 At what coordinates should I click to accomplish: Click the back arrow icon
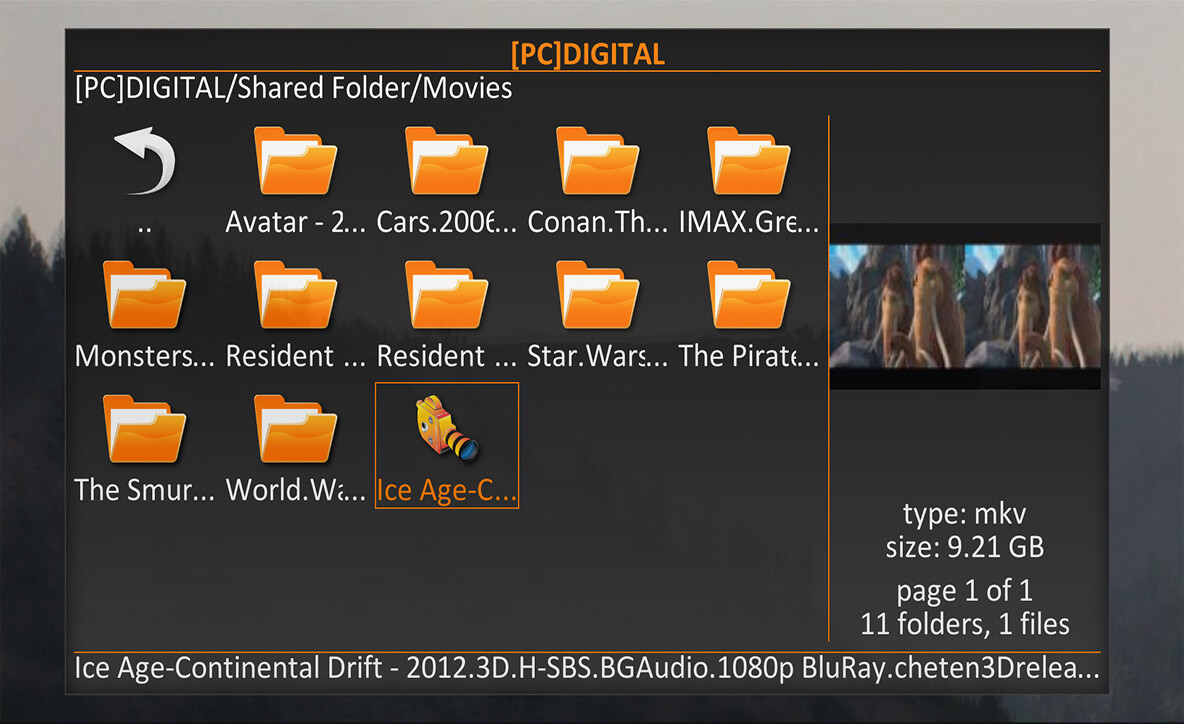[x=144, y=161]
